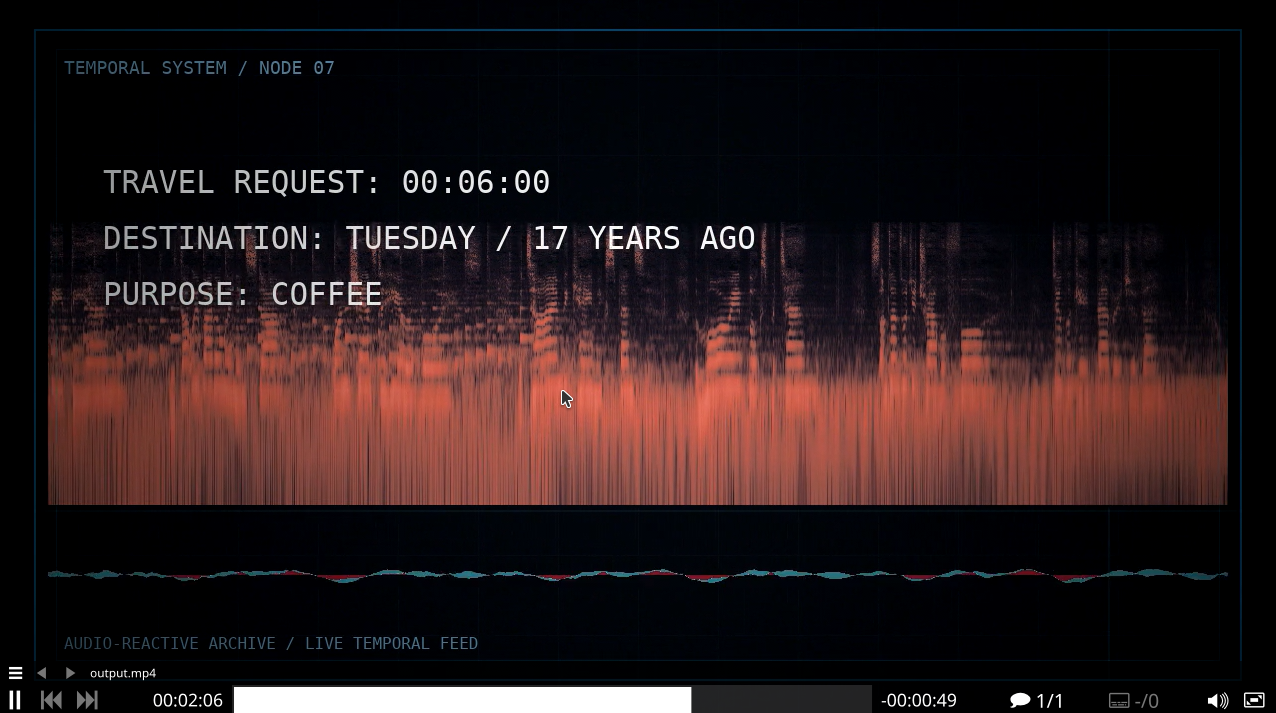Viewport: 1276px width, 713px height.
Task: Click the elapsed time 00:02:06
Action: 188,700
